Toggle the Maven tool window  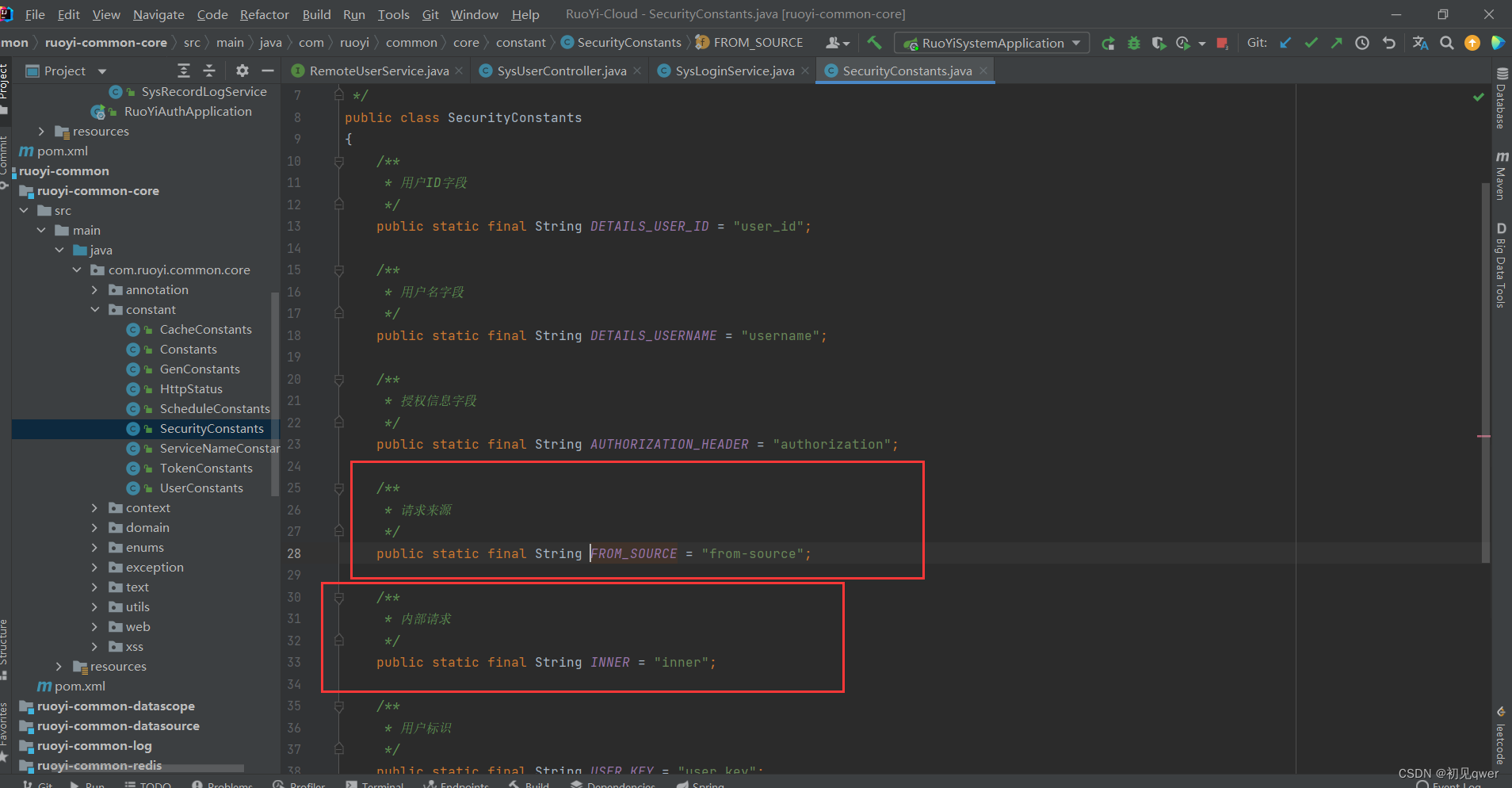tap(1501, 175)
